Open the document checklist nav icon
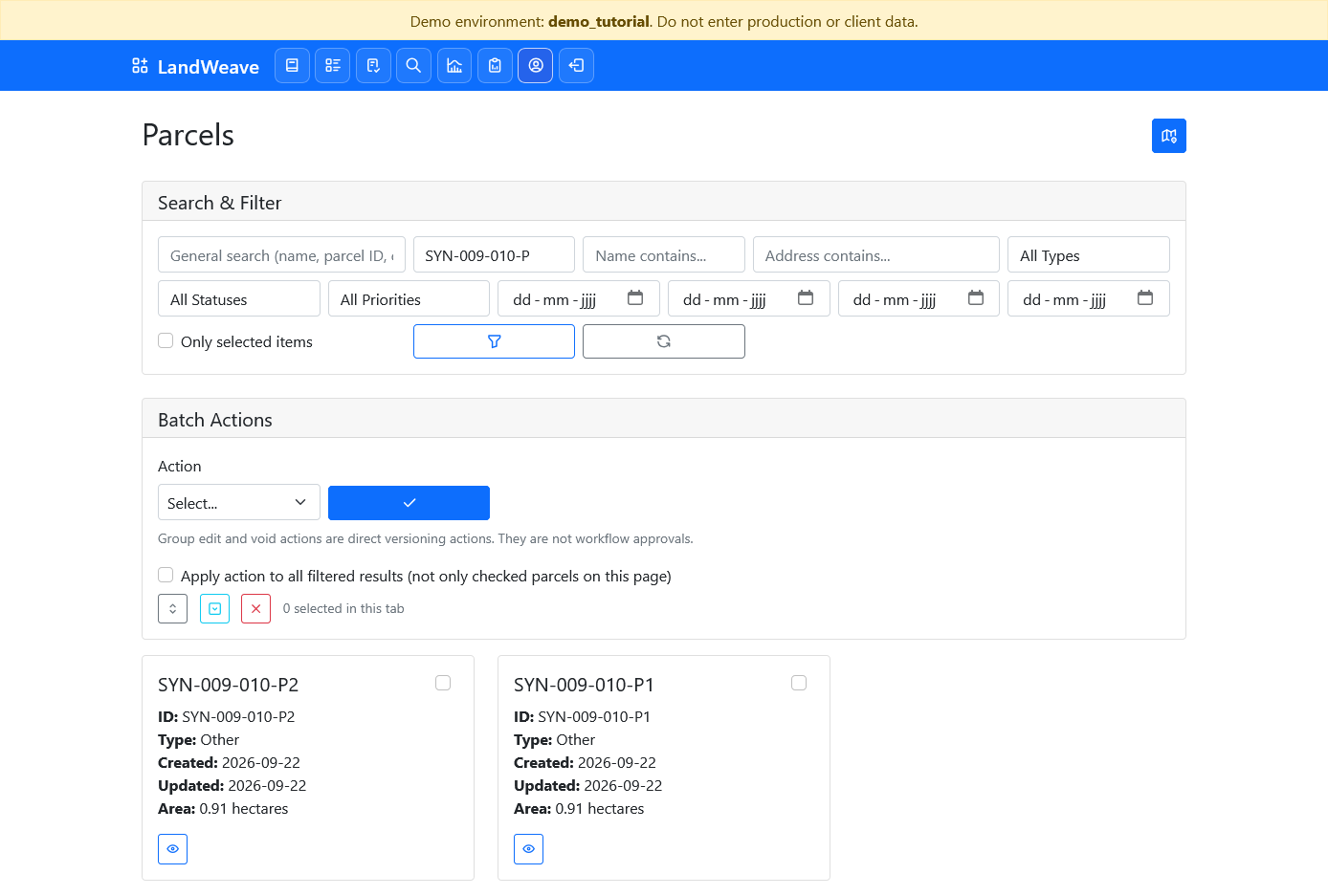This screenshot has width=1328, height=896. [373, 66]
